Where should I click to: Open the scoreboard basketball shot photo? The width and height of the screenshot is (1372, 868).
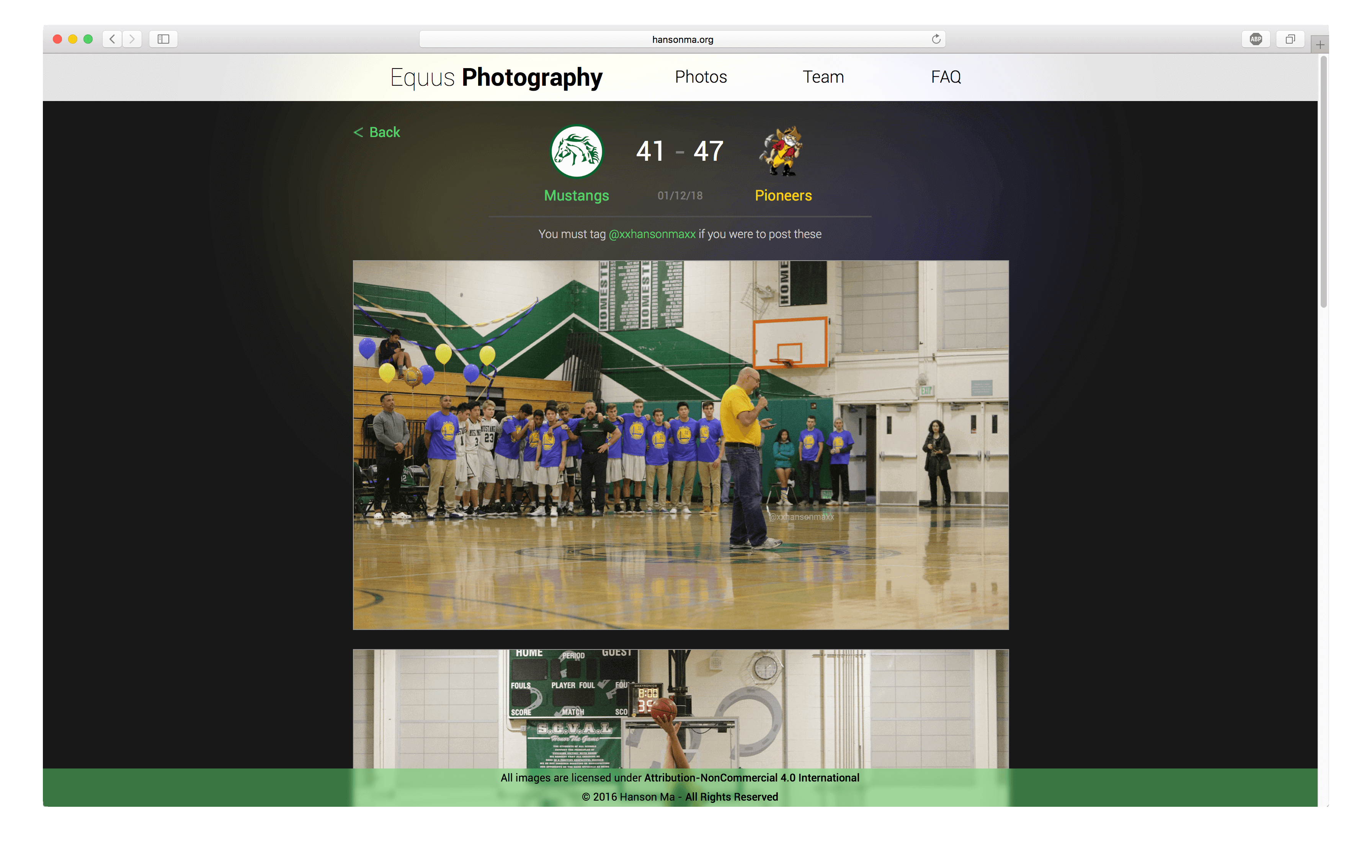pyautogui.click(x=680, y=708)
